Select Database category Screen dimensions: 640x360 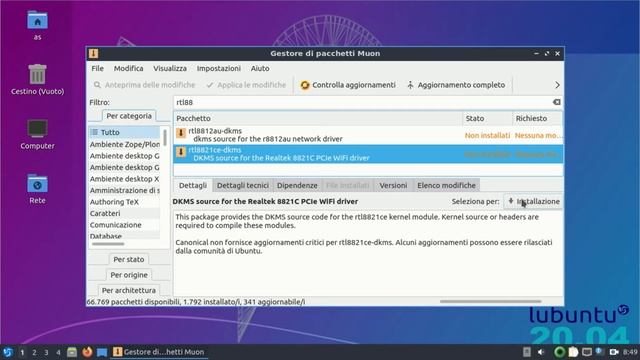tap(124, 236)
